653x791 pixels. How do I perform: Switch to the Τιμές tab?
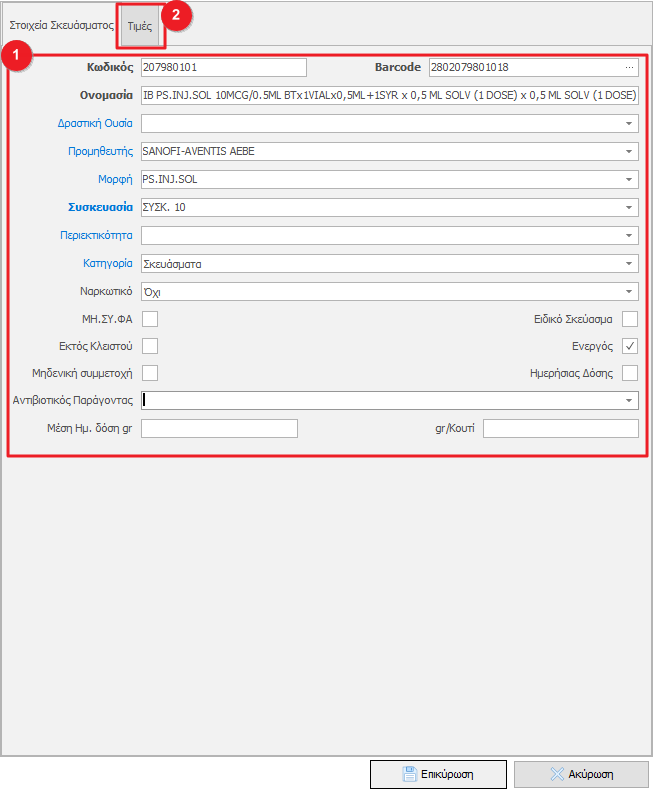[x=139, y=27]
